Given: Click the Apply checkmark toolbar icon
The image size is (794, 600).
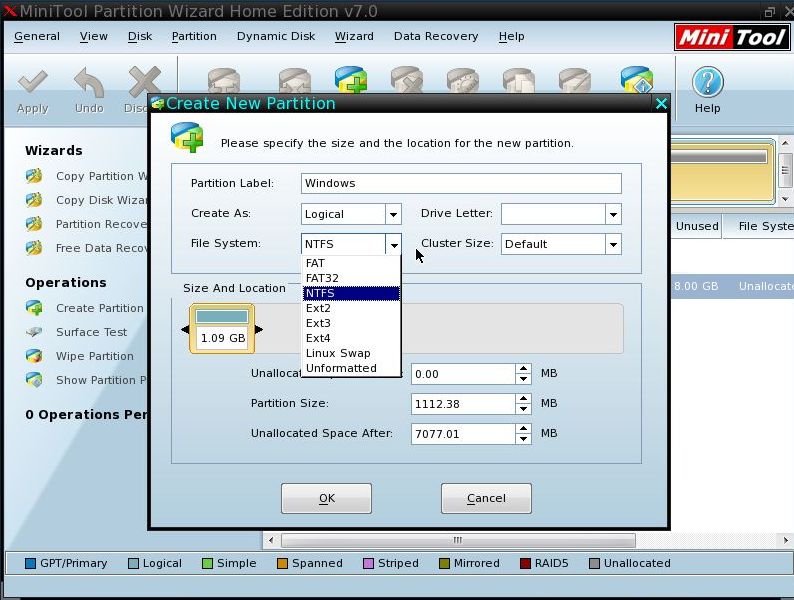Looking at the screenshot, I should (32, 83).
